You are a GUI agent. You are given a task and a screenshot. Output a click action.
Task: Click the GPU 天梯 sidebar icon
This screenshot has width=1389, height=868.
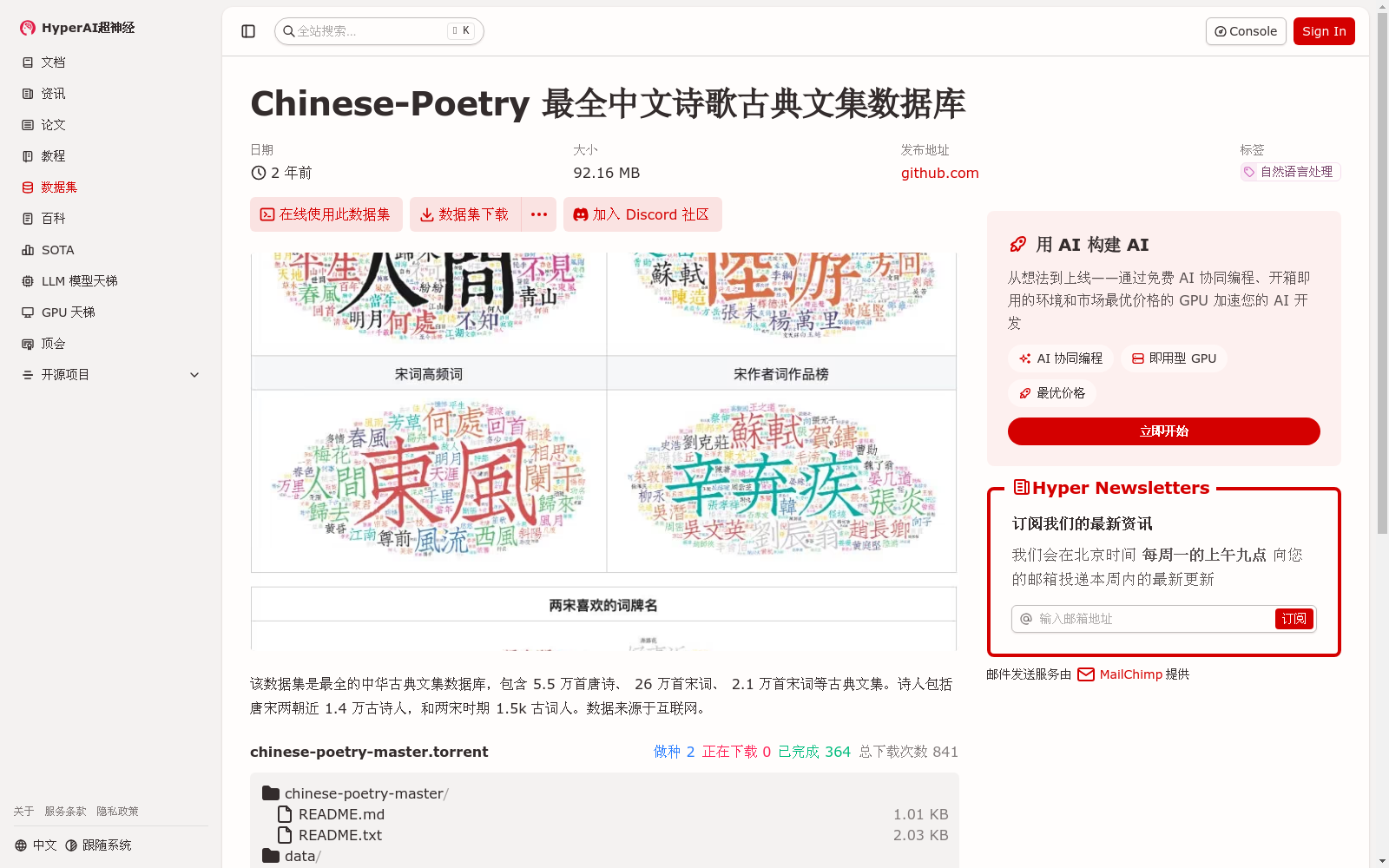[28, 312]
